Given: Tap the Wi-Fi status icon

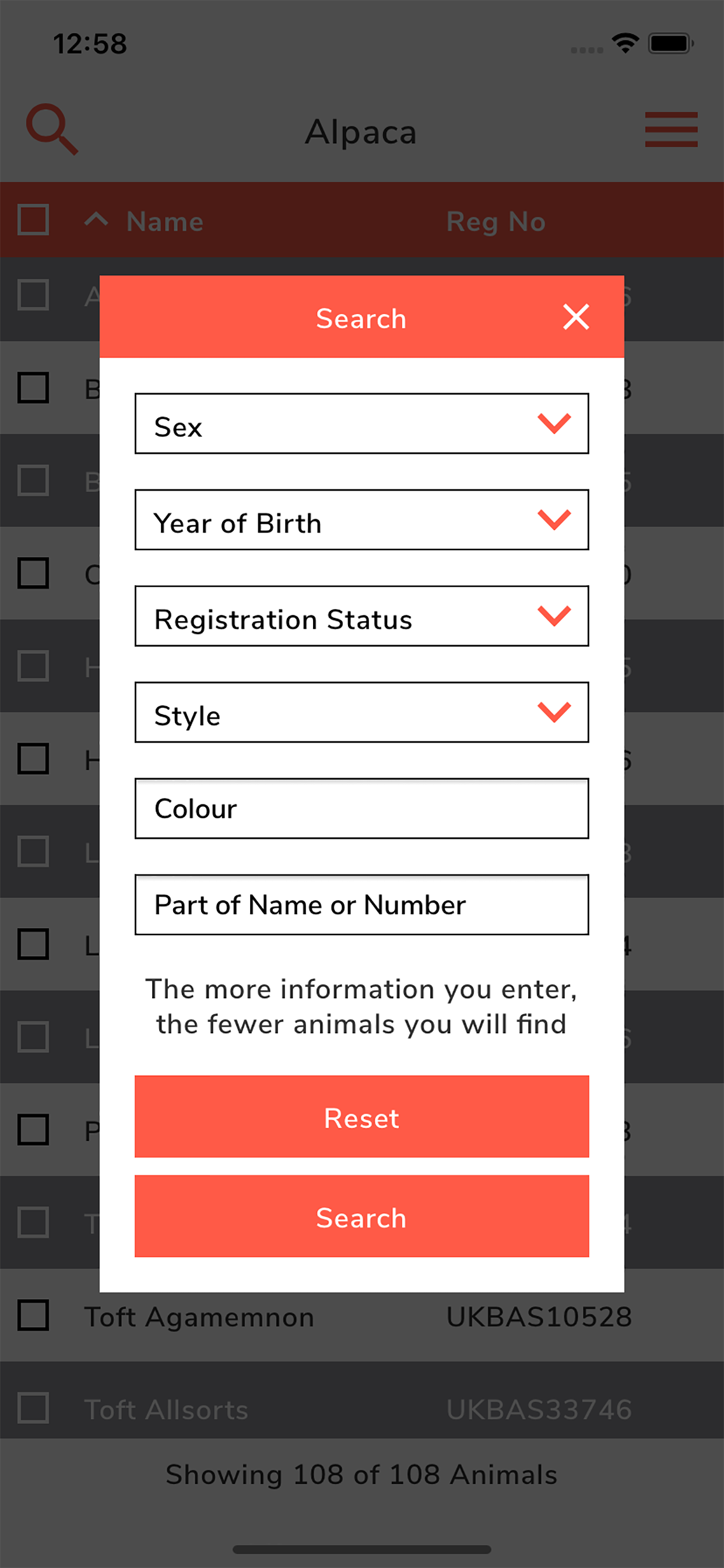Looking at the screenshot, I should click(x=625, y=43).
